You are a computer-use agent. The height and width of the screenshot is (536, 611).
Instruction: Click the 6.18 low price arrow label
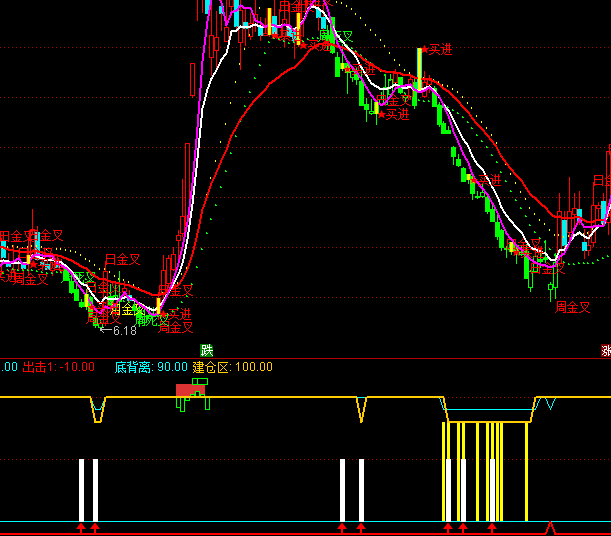tap(118, 330)
